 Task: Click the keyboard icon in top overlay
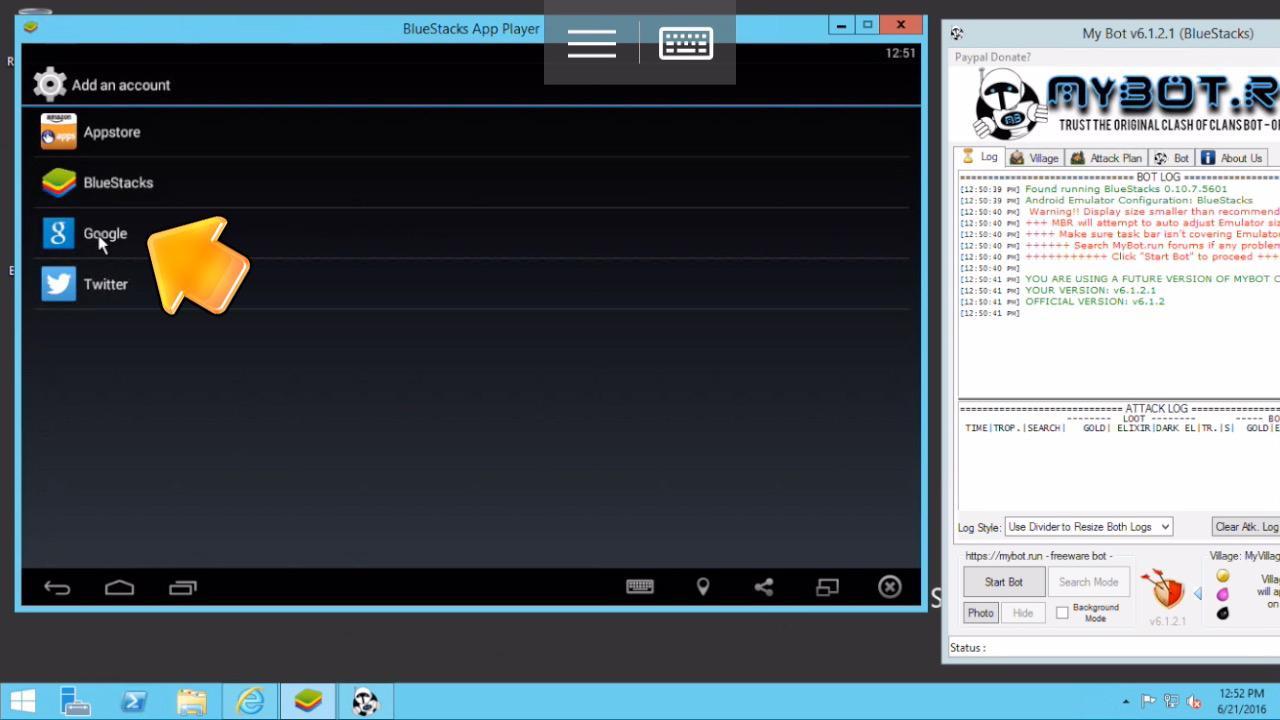[x=686, y=43]
